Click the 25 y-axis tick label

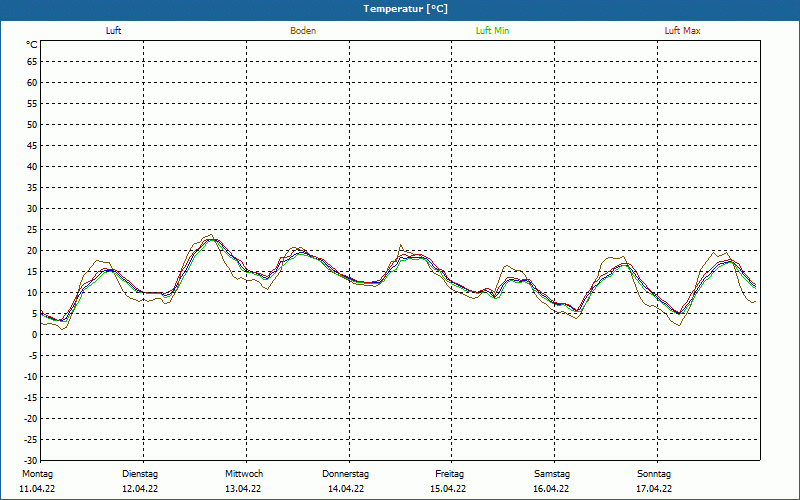coord(32,230)
